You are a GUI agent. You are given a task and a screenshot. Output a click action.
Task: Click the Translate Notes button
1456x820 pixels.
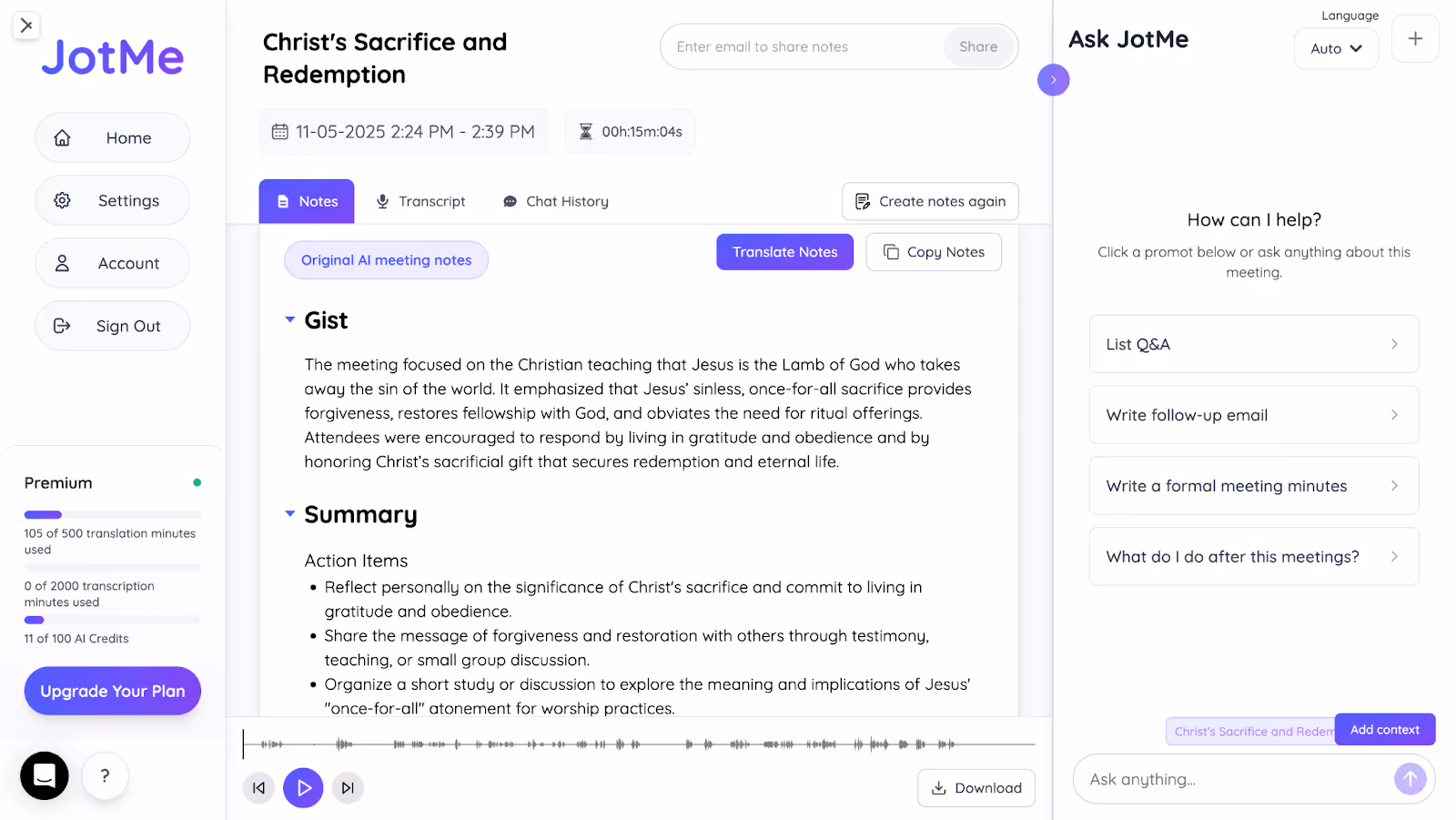point(784,252)
